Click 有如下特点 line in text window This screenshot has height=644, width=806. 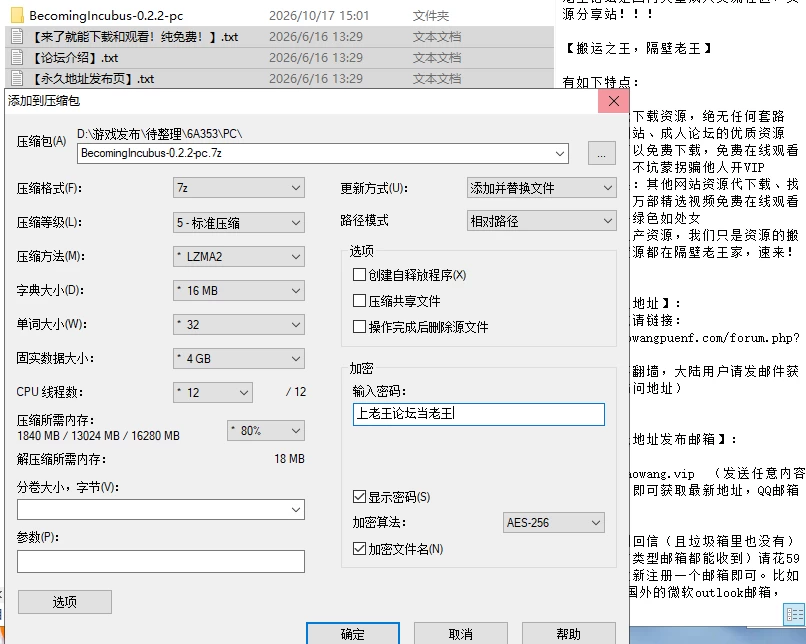point(600,82)
